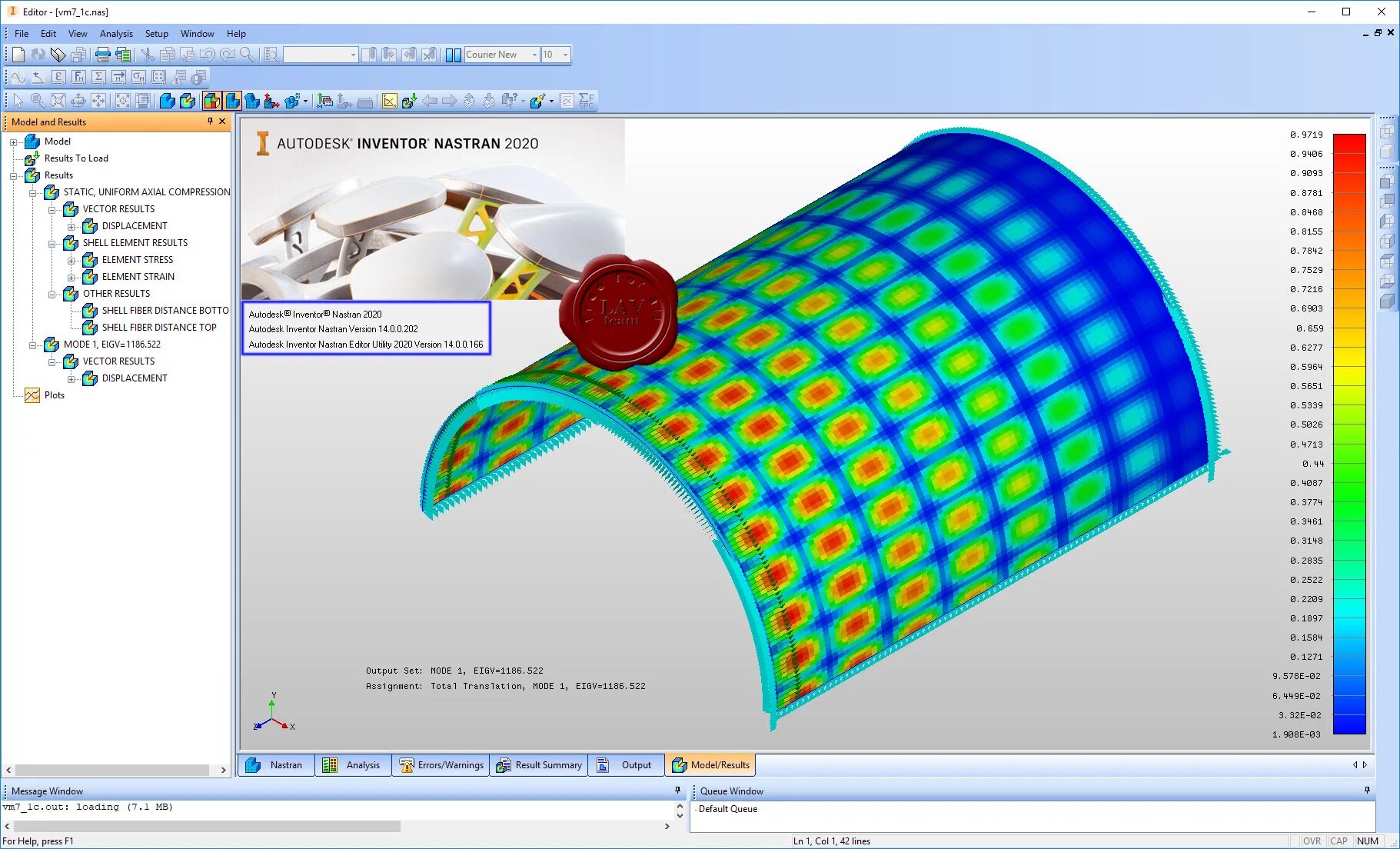Create a new file with the toolbar icon
The width and height of the screenshot is (1400, 849).
pyautogui.click(x=18, y=55)
